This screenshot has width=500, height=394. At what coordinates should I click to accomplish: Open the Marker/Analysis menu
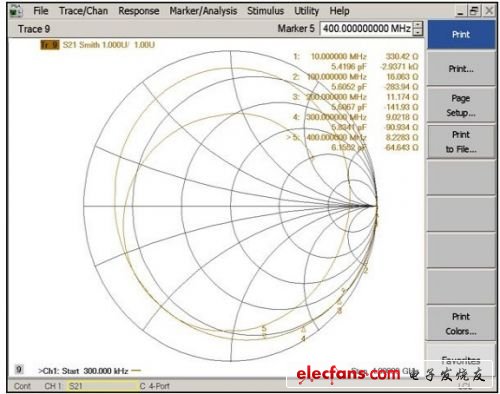pyautogui.click(x=203, y=11)
